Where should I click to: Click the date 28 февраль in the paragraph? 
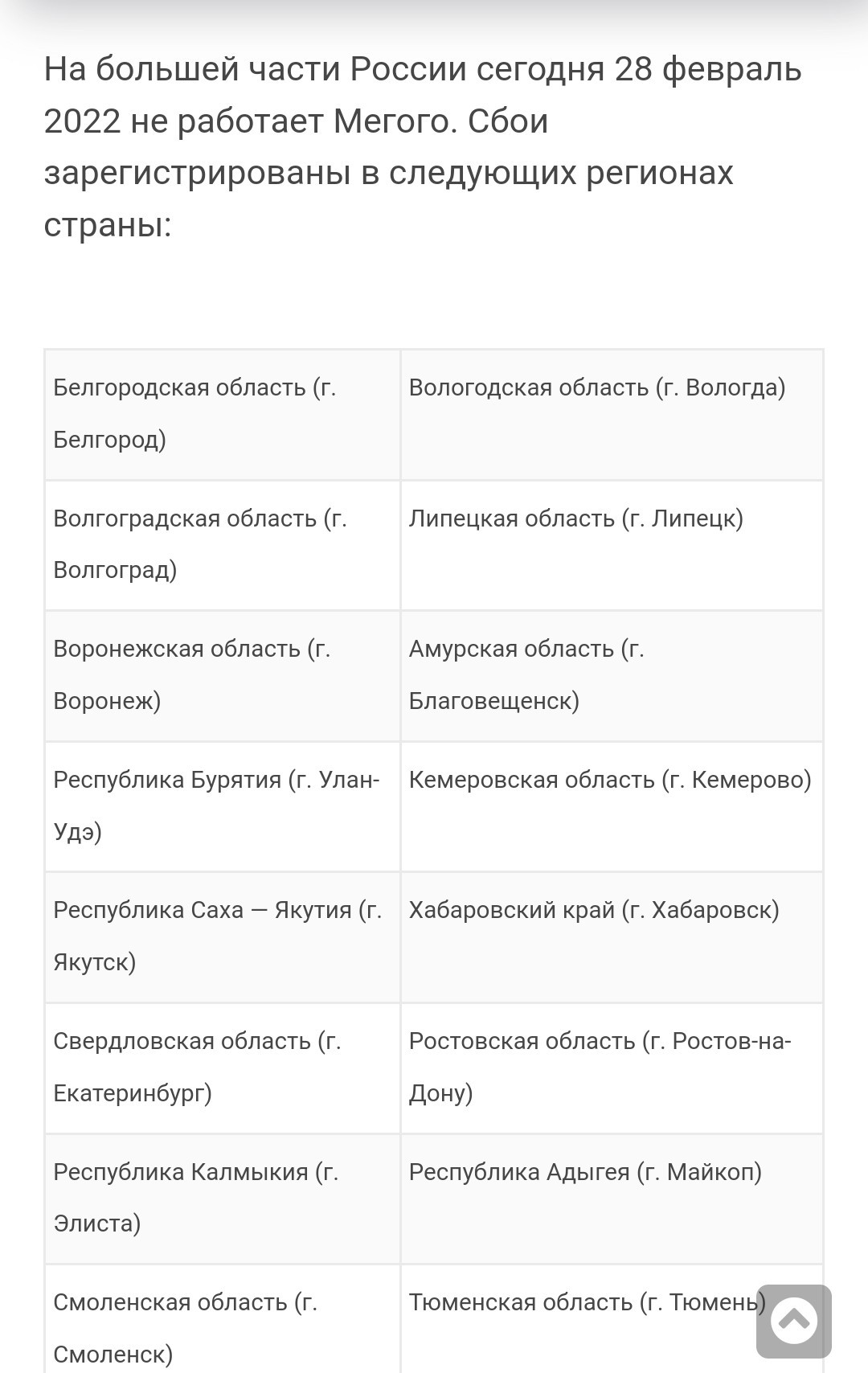[x=708, y=70]
